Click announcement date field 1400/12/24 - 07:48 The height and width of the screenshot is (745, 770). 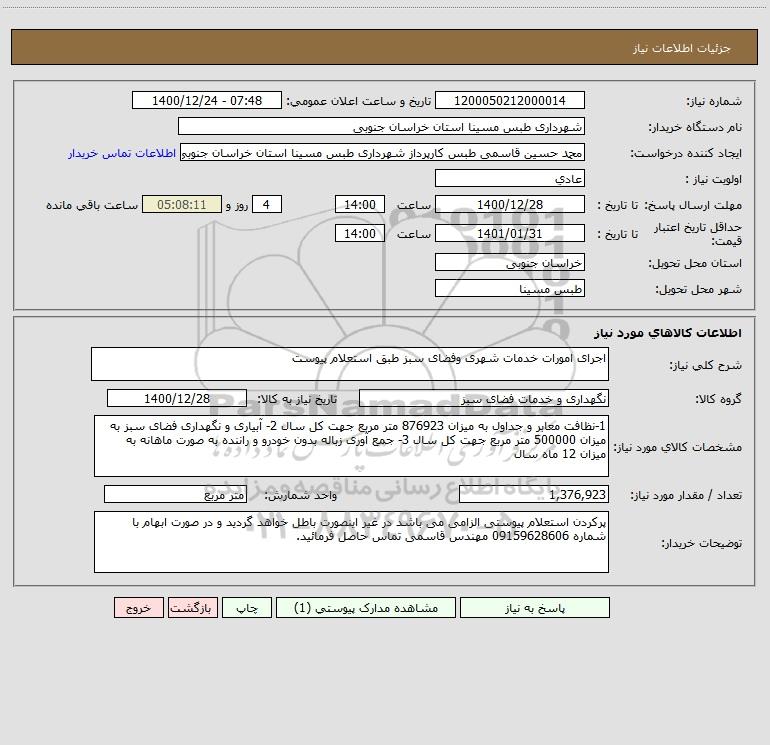point(207,100)
